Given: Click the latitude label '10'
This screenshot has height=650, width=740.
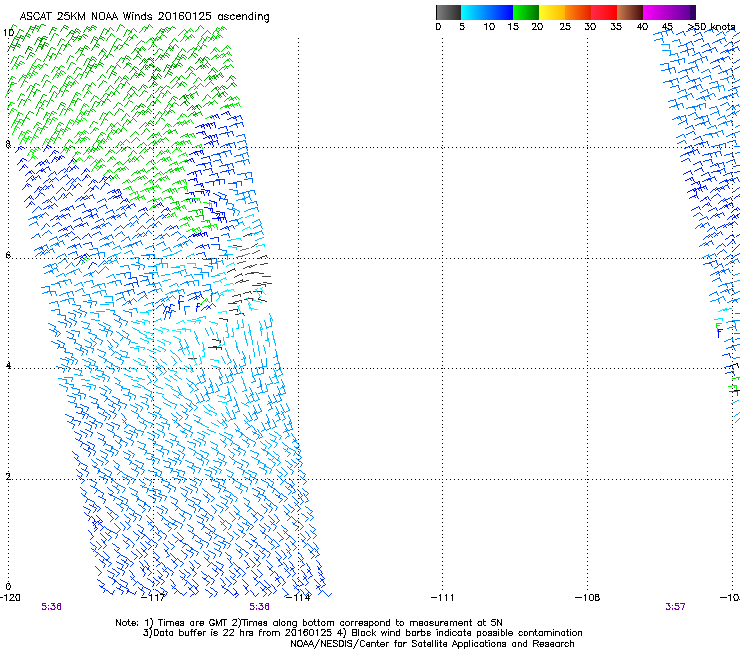Looking at the screenshot, I should 8,33.
